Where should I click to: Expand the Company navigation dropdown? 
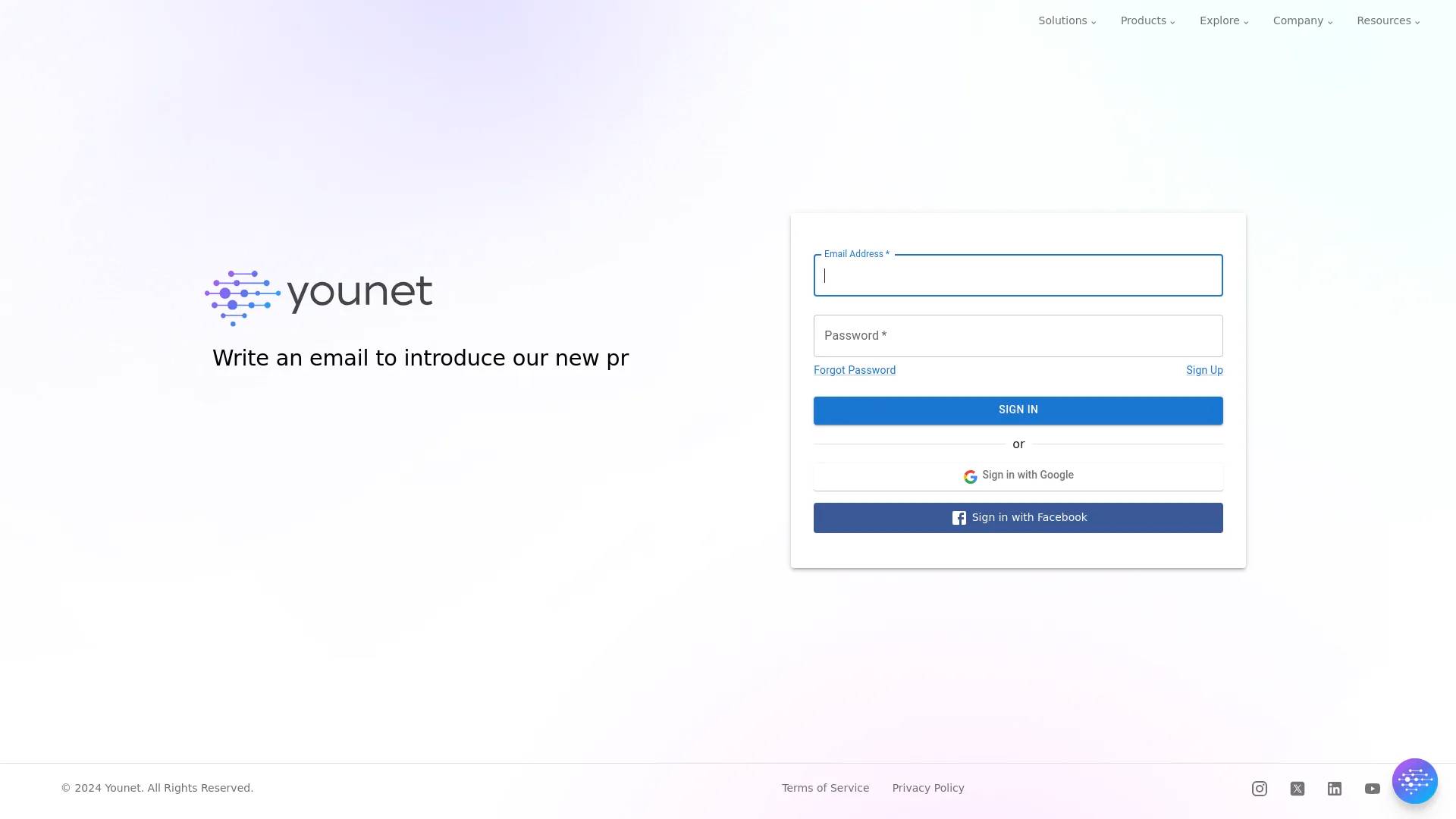click(x=1303, y=21)
